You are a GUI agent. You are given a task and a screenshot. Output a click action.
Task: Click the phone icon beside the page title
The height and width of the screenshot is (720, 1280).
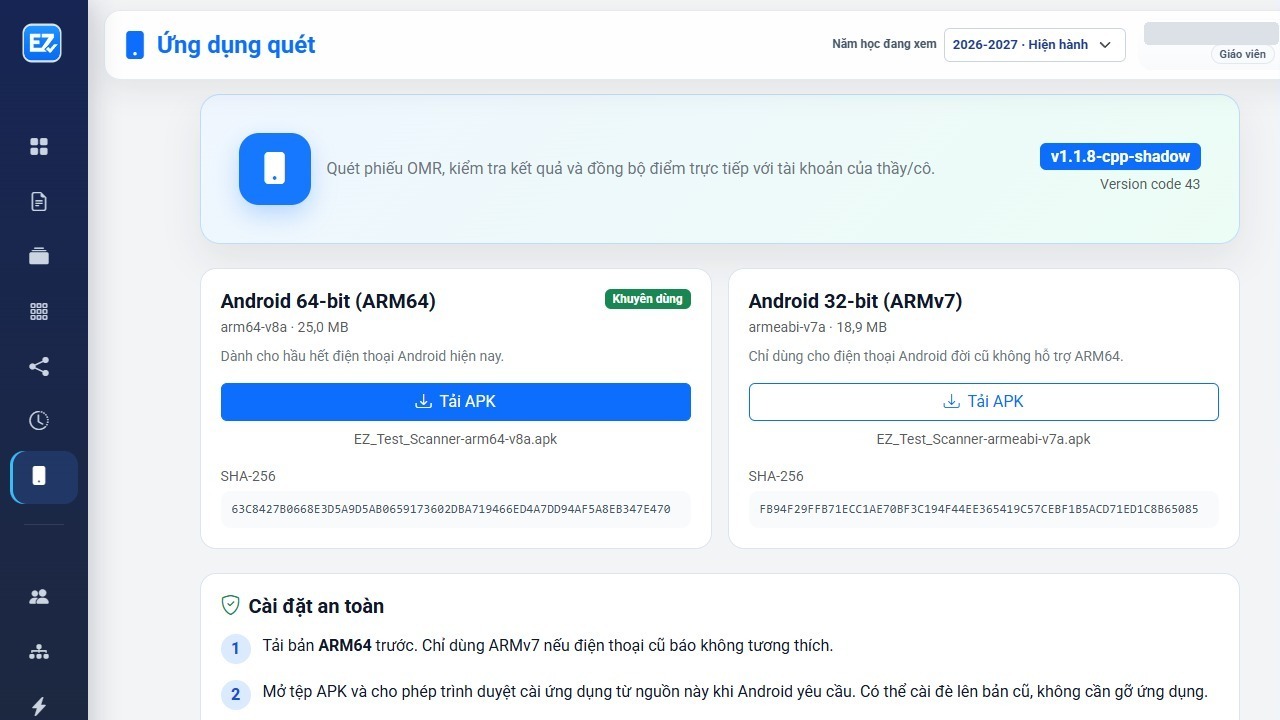tap(135, 45)
